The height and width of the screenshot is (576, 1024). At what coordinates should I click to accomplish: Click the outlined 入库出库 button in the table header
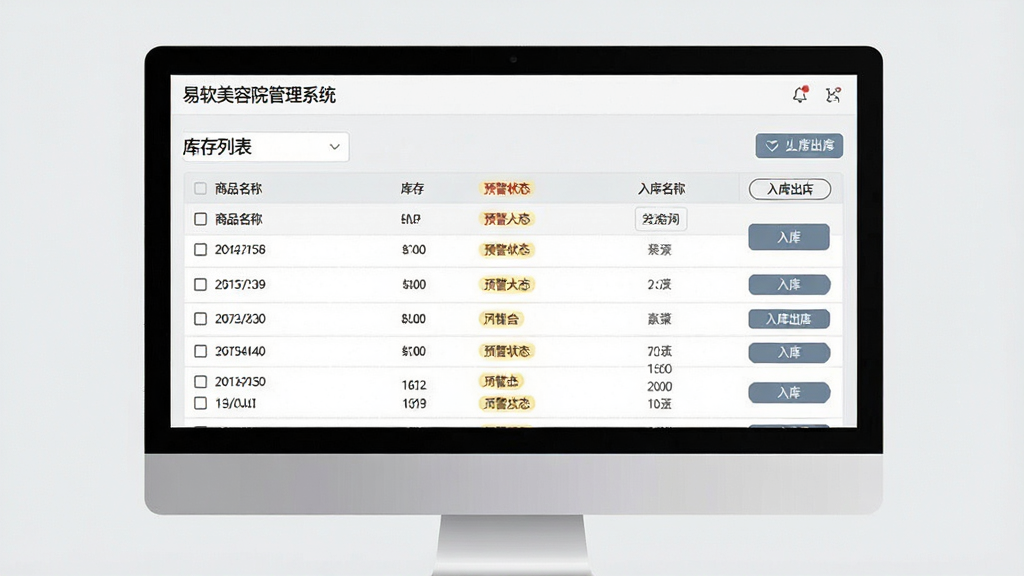[x=790, y=189]
